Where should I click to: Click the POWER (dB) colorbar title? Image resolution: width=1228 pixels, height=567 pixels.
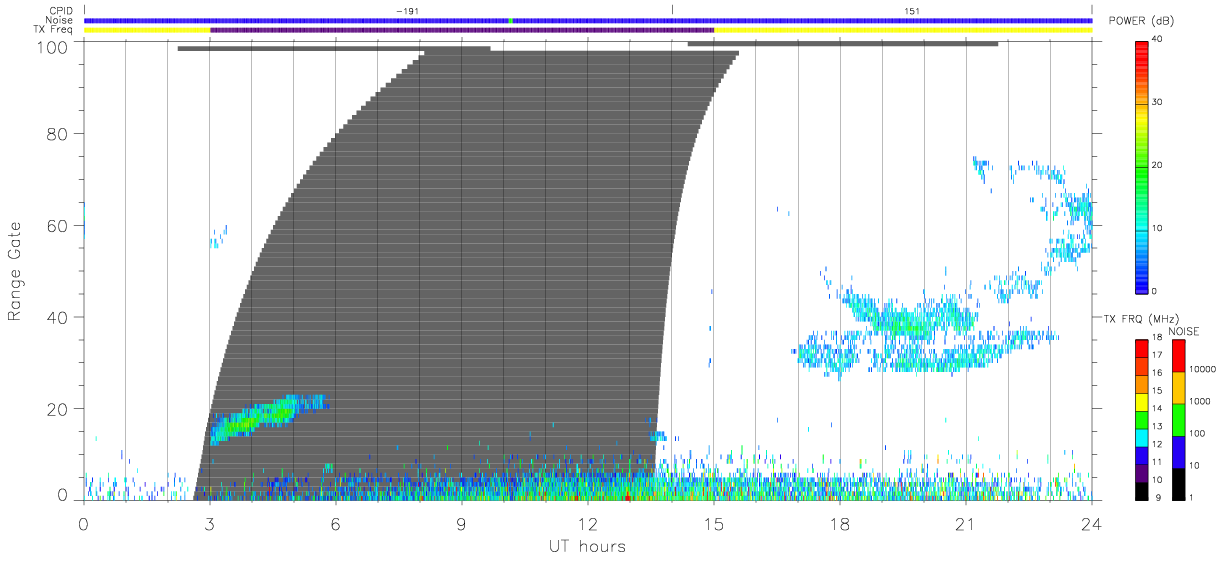point(1142,20)
